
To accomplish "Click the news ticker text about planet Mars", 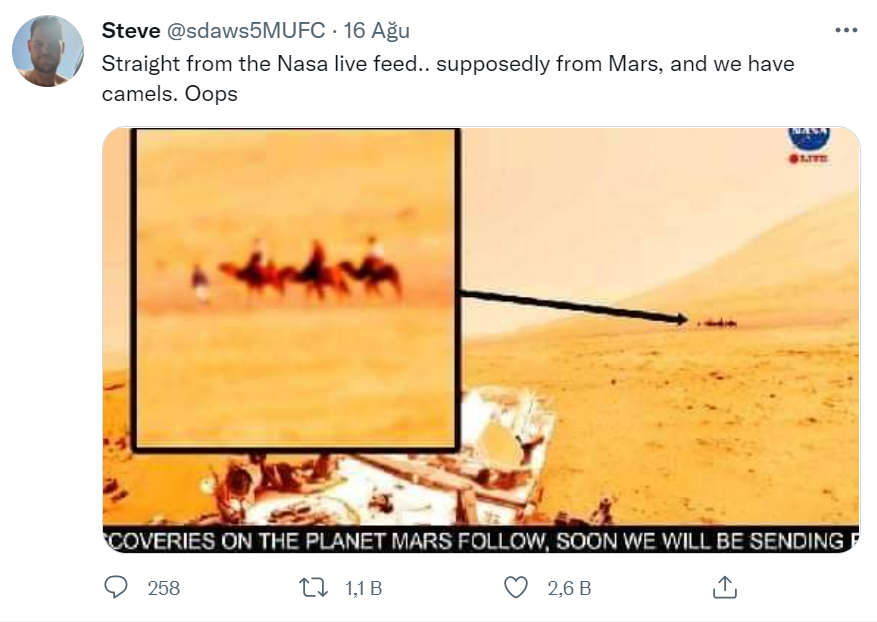I will 480,541.
